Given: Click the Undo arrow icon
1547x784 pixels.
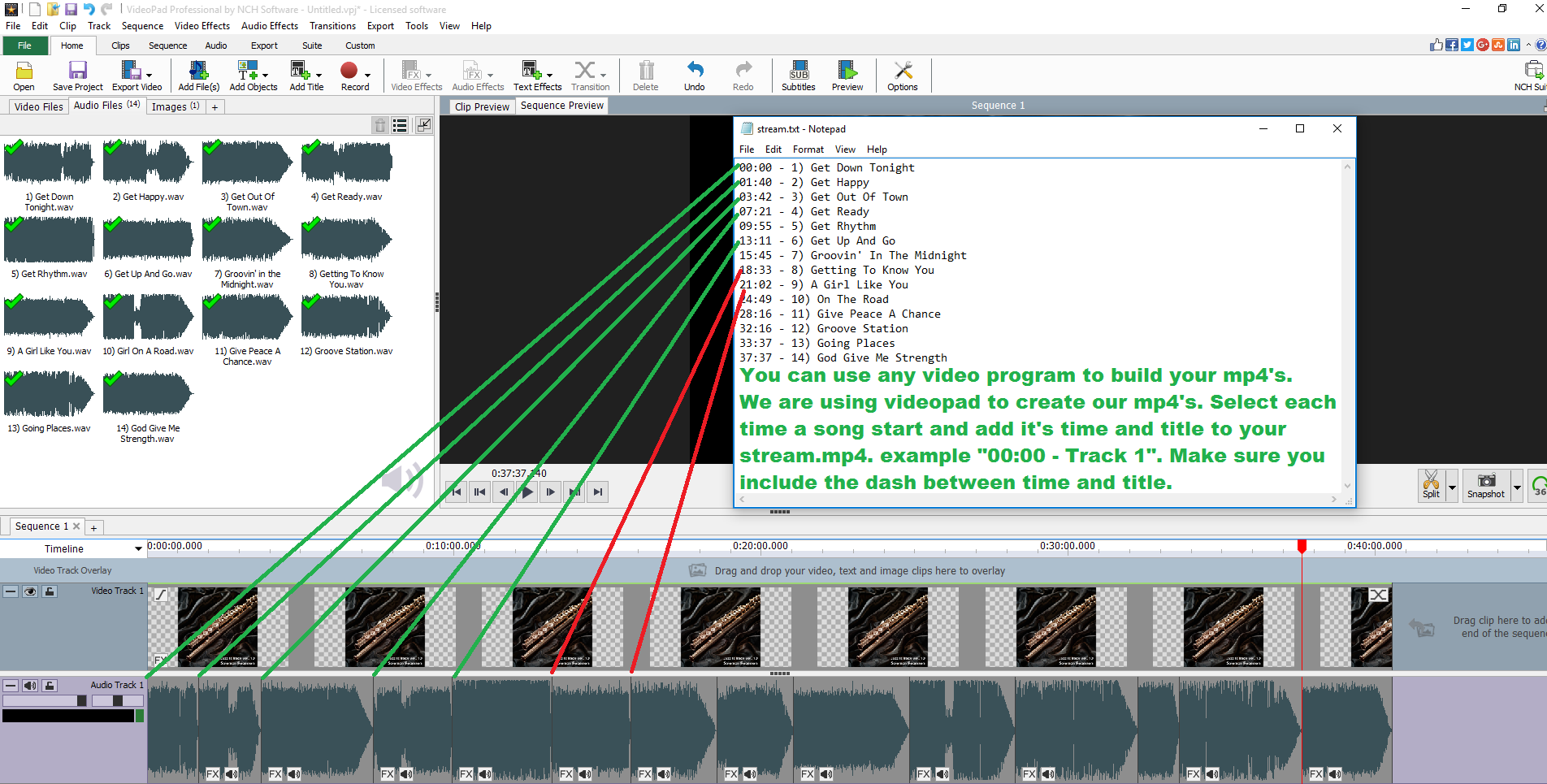Looking at the screenshot, I should 694,71.
